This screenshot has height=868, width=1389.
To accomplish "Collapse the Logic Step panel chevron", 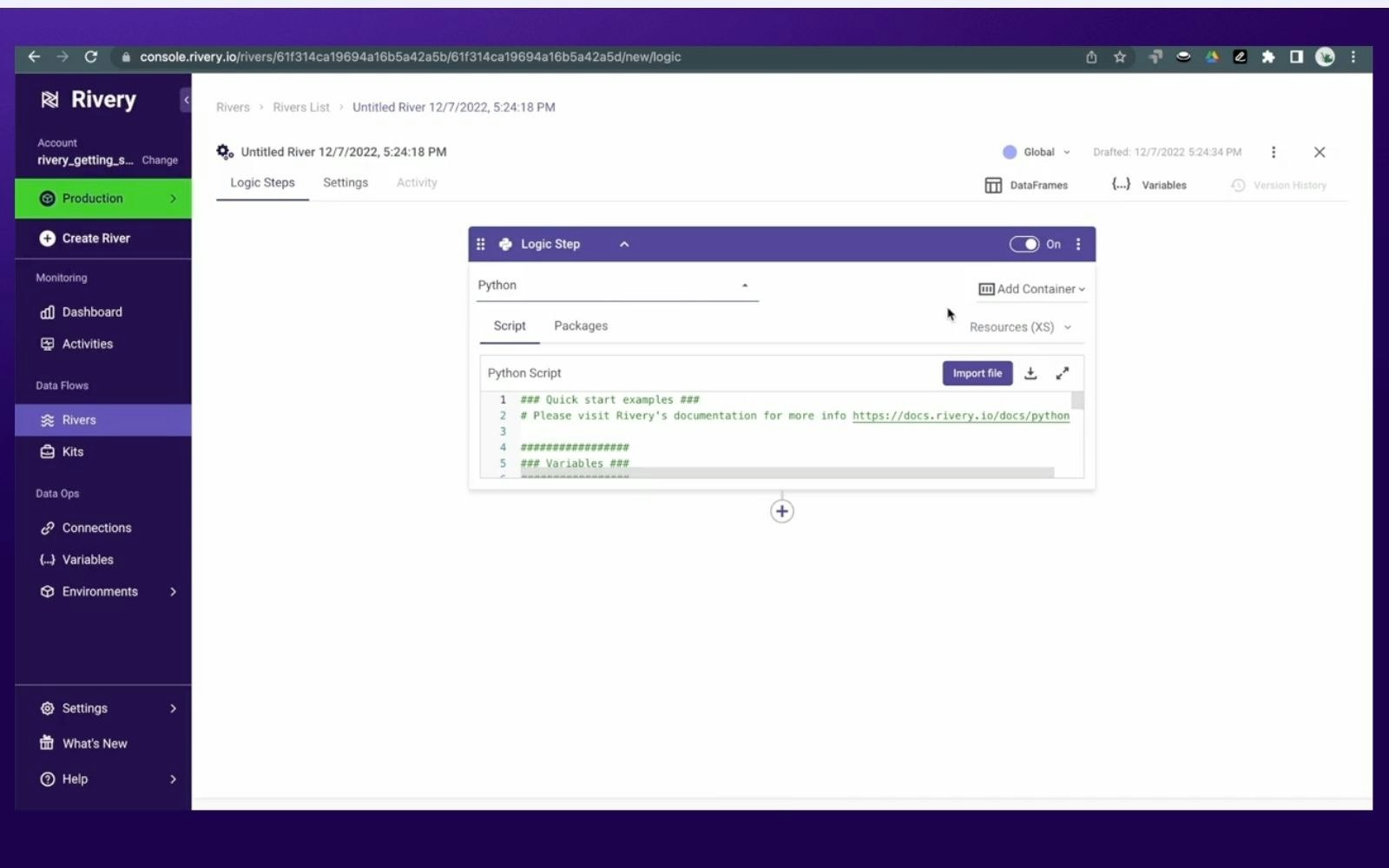I will tap(624, 244).
